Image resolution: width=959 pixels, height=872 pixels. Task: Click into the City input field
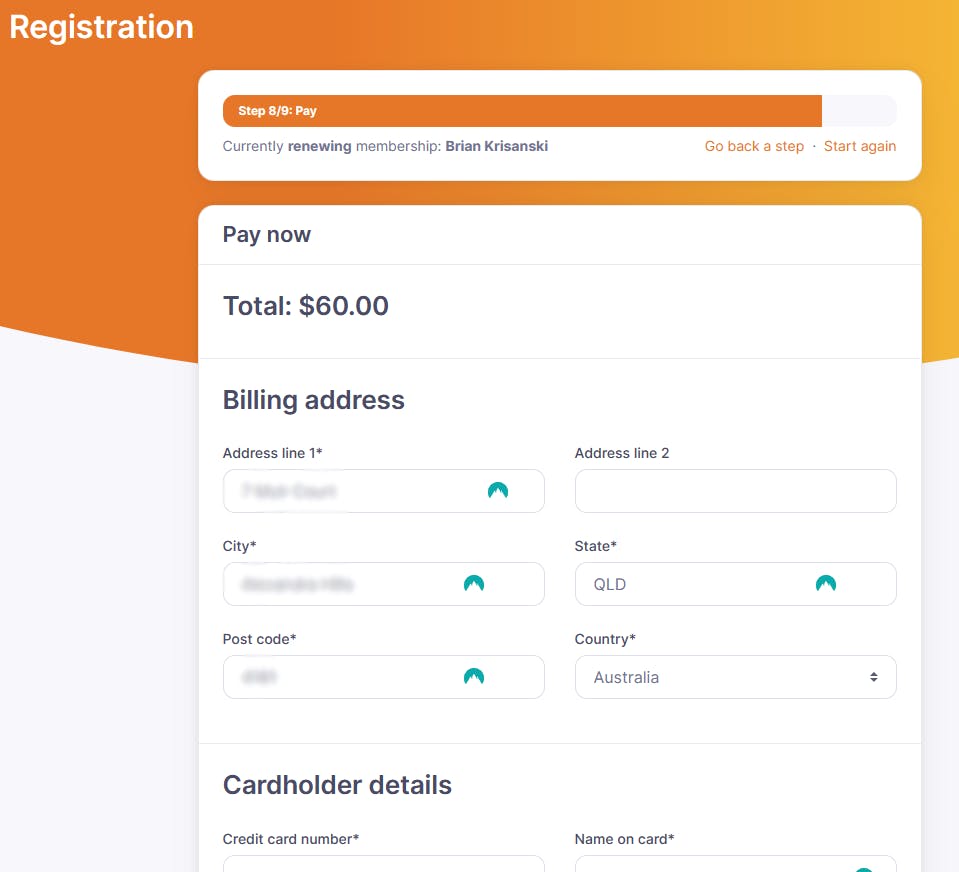click(x=340, y=584)
